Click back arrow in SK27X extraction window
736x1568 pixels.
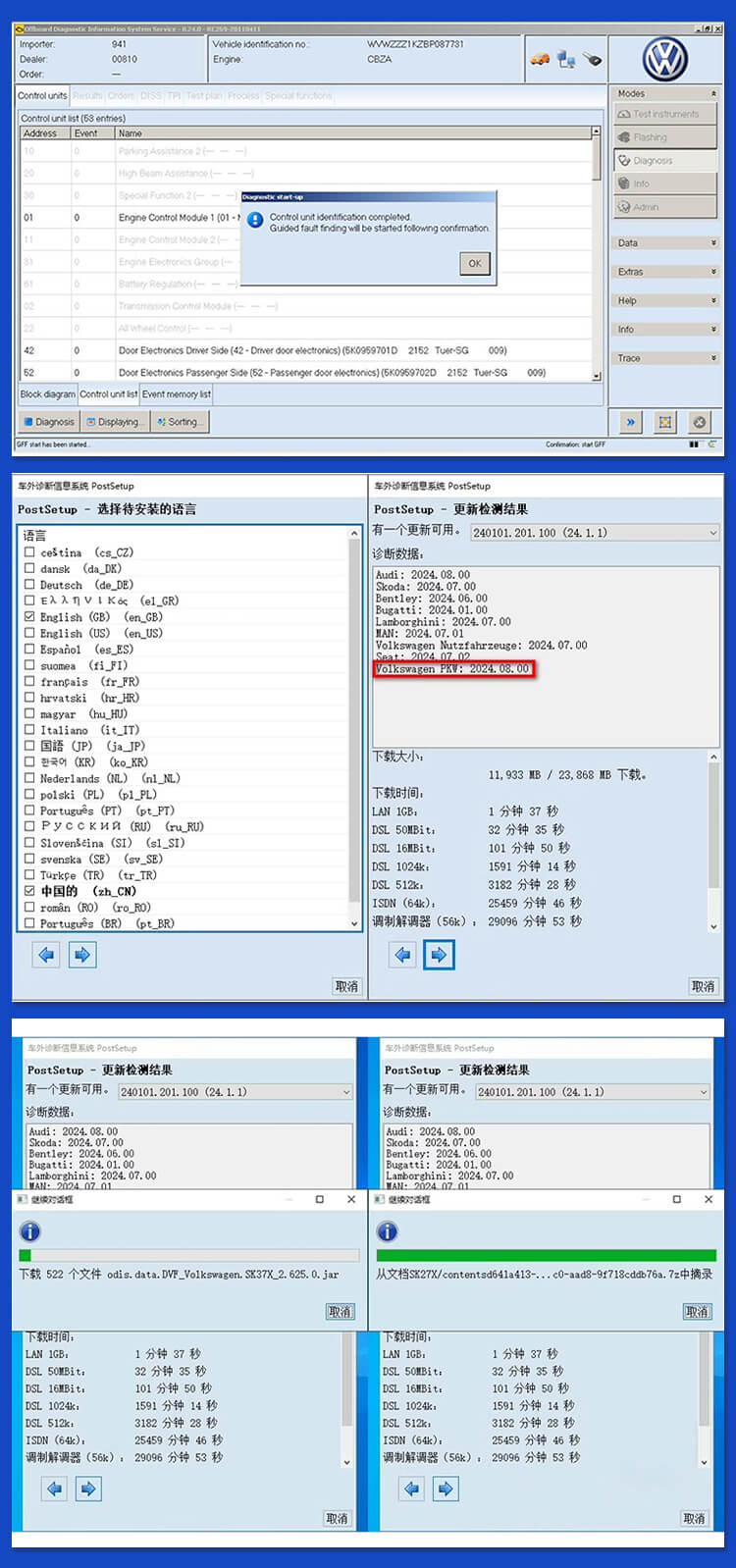[412, 1489]
